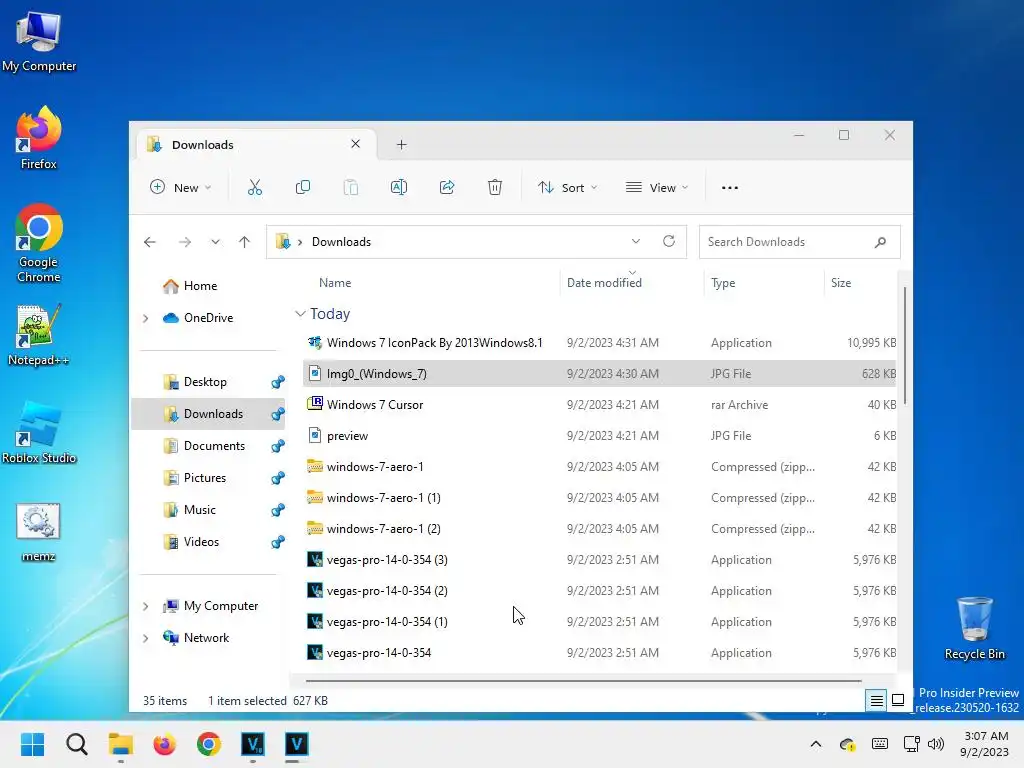Expand My Computer in navigation pane
The width and height of the screenshot is (1024, 768).
pos(145,606)
